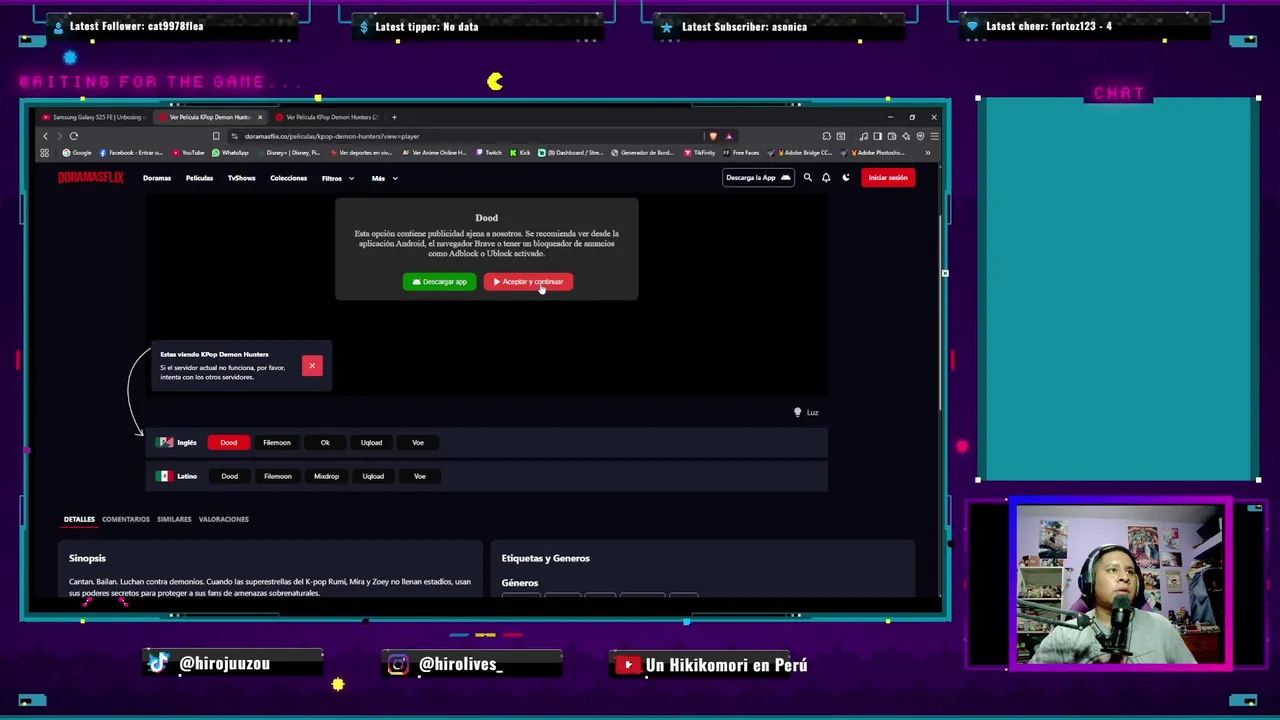Switch to the Samsung Galaxy S25 FE tab
Image resolution: width=1280 pixels, height=720 pixels.
[92, 117]
